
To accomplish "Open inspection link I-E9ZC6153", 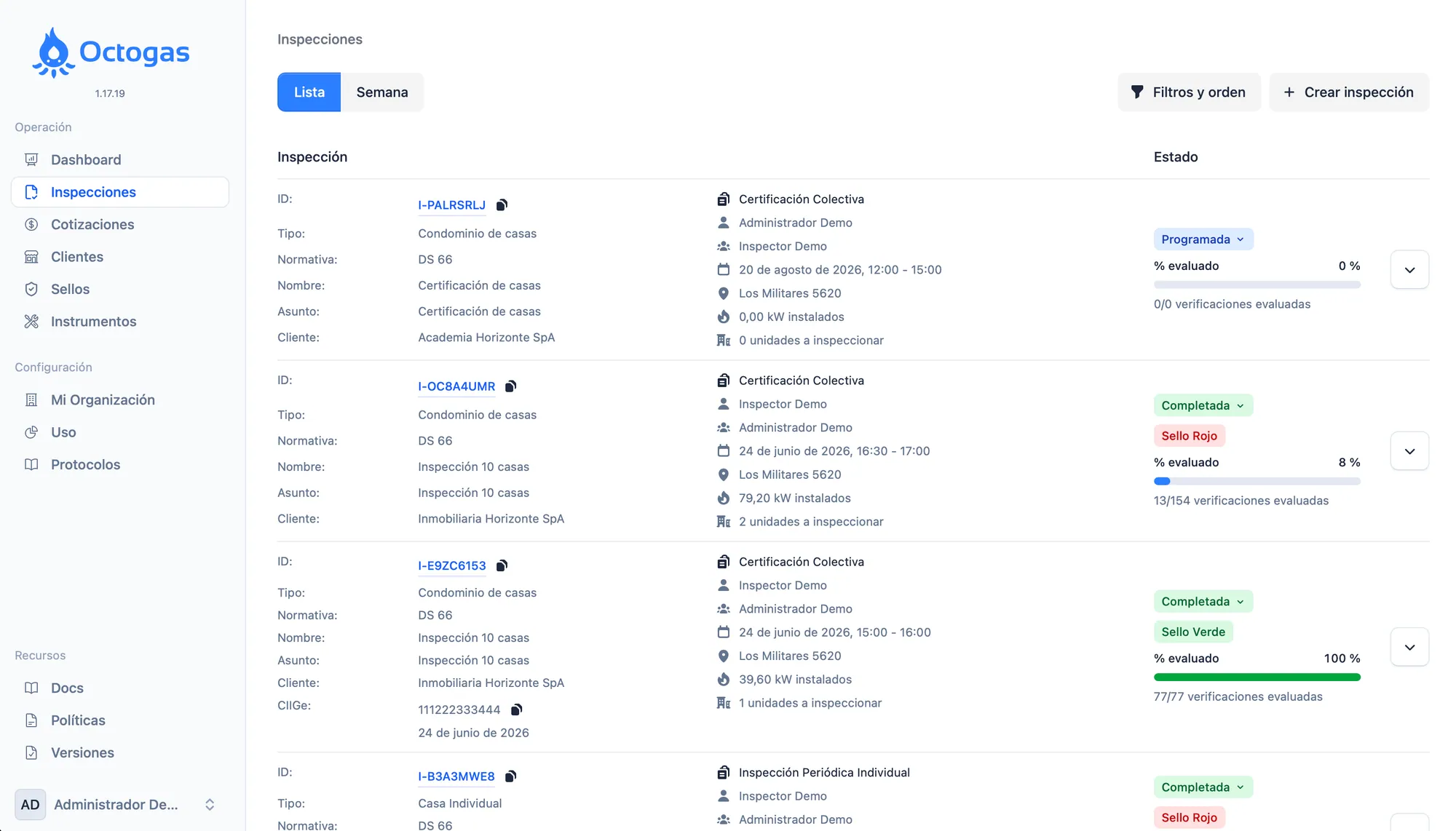I will 451,565.
